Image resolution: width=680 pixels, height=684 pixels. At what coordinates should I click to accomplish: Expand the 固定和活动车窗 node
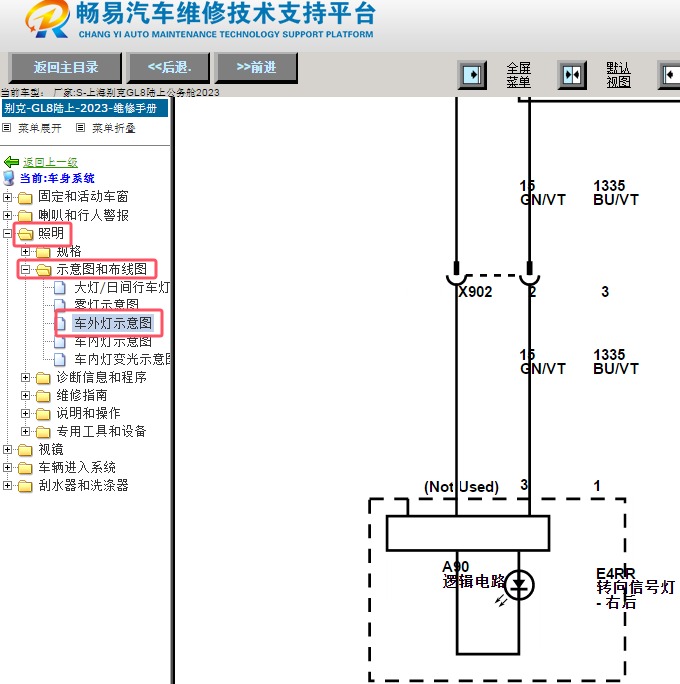tap(7, 197)
